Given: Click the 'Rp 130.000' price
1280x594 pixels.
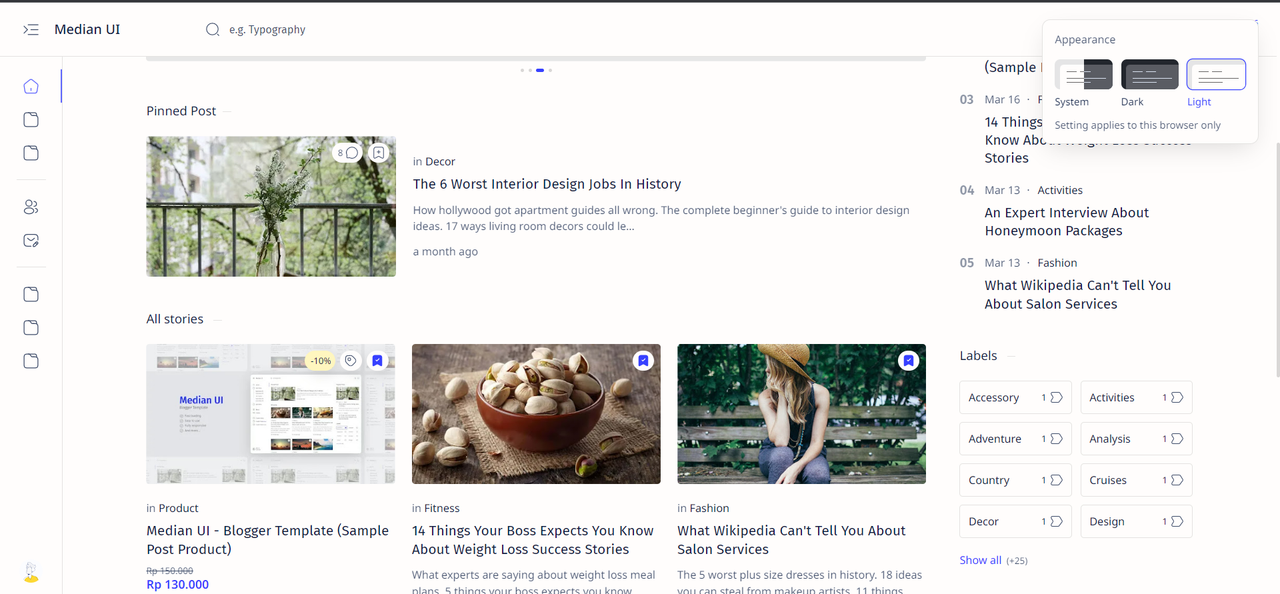Looking at the screenshot, I should point(178,584).
